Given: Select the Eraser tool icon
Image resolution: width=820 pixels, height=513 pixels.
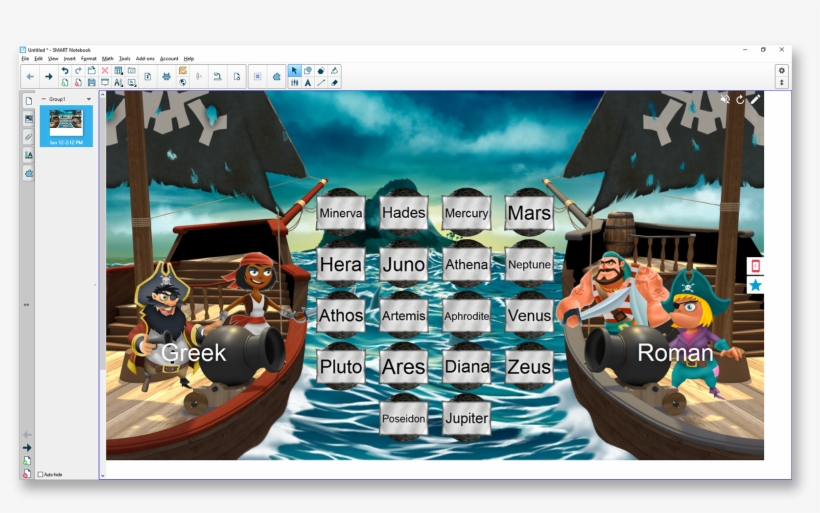Looking at the screenshot, I should click(x=335, y=83).
